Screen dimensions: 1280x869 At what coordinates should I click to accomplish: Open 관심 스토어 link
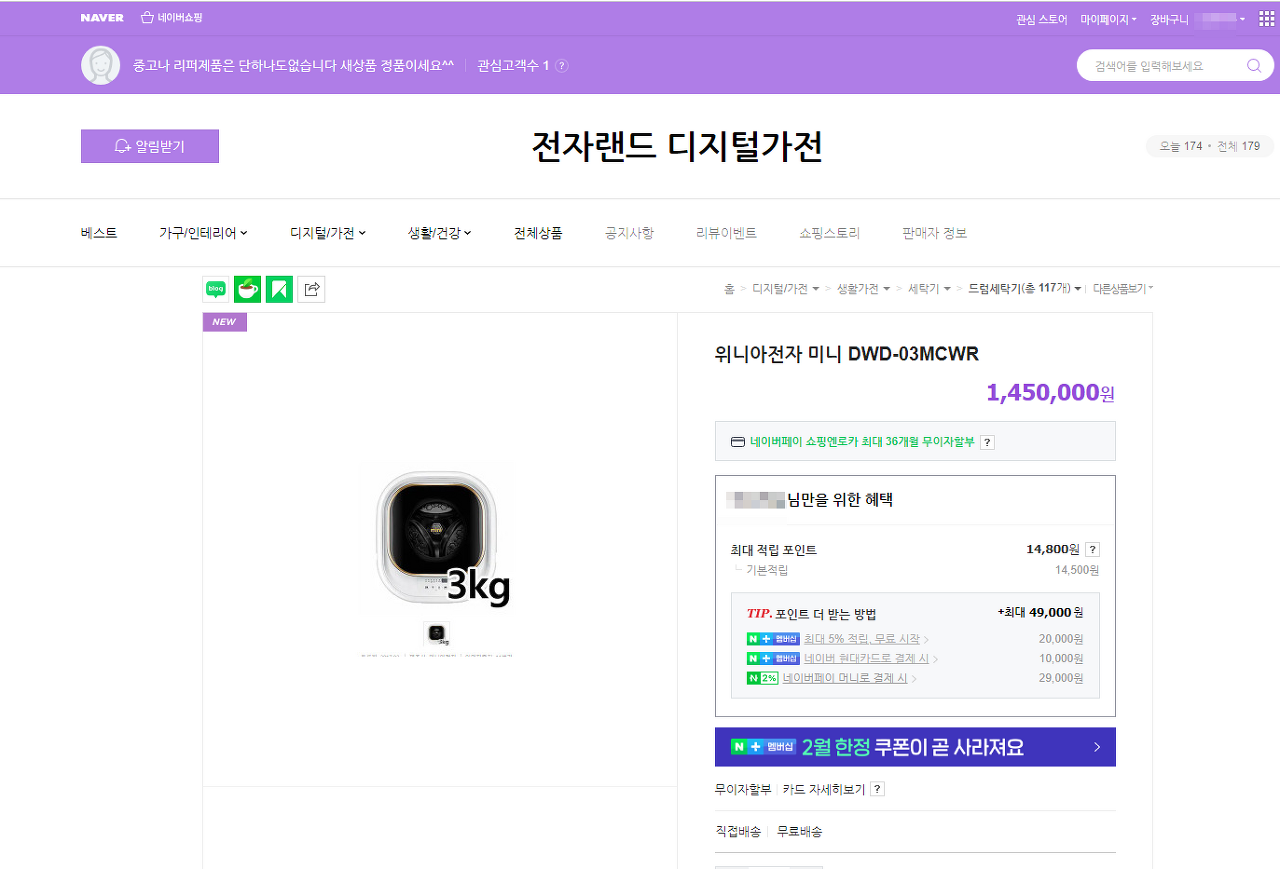[1041, 19]
